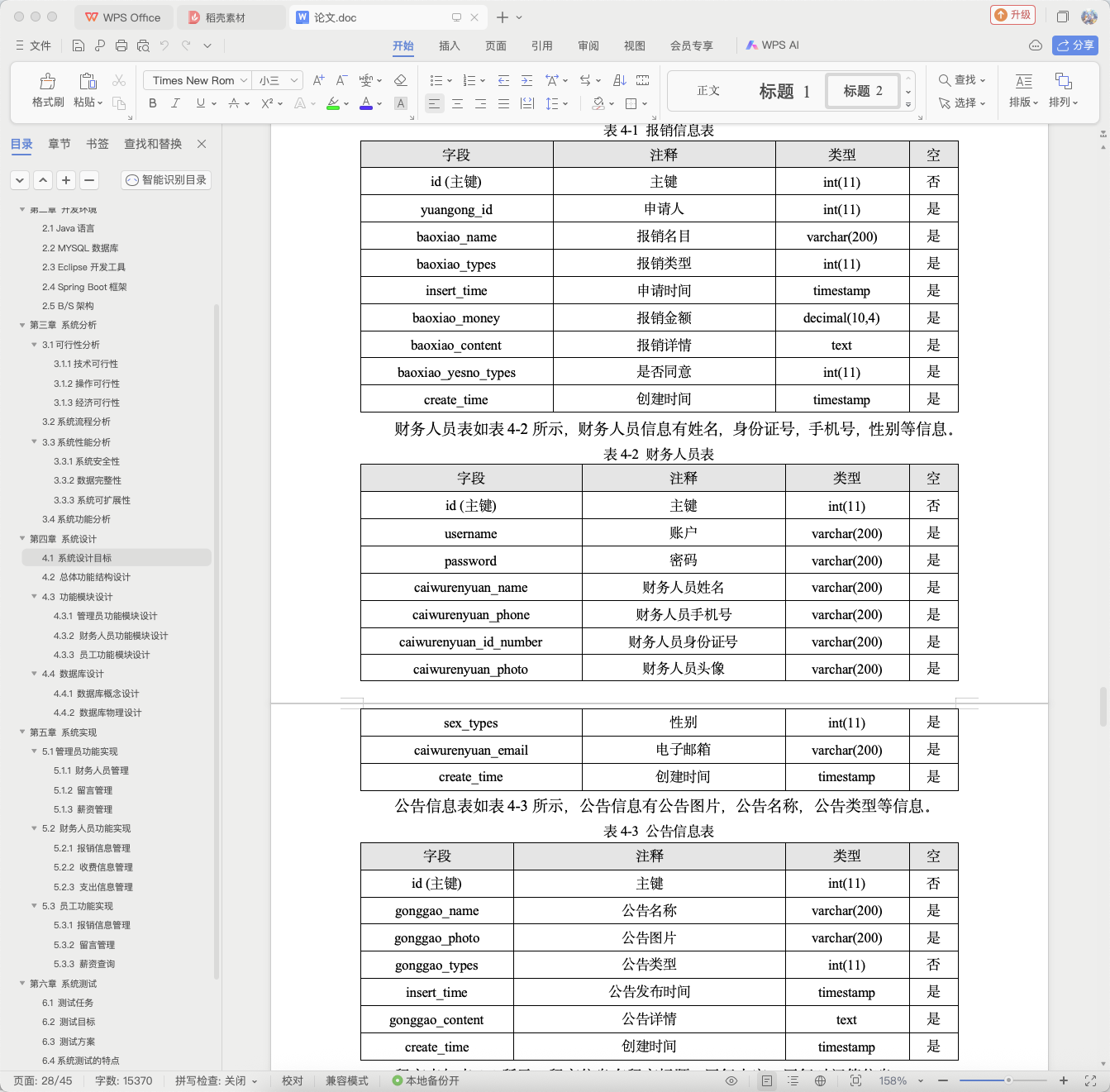1110x1092 pixels.
Task: Decrease font size with A- icon
Action: [341, 80]
